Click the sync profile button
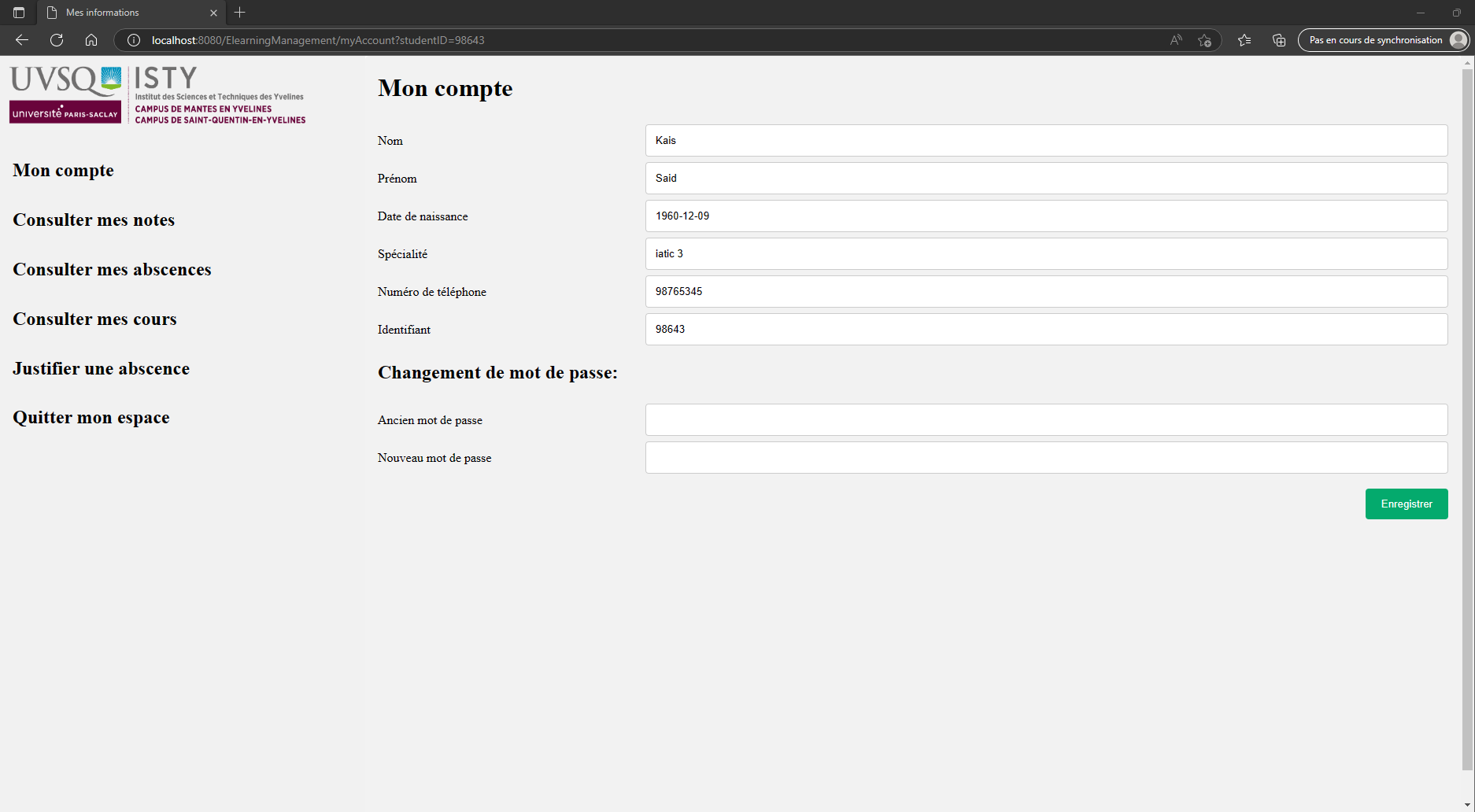Image resolution: width=1475 pixels, height=812 pixels. coord(1383,40)
